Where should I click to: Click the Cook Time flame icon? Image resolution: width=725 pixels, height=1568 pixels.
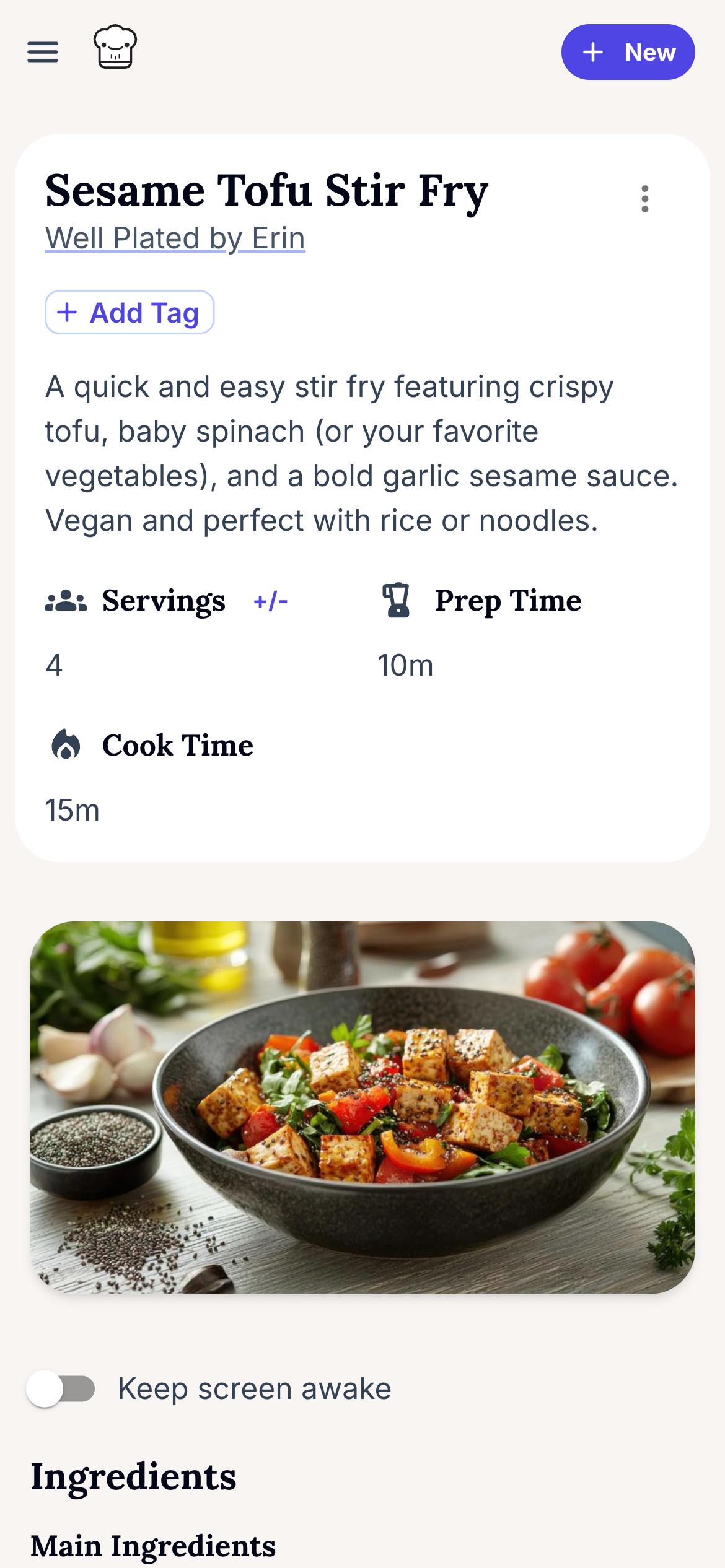click(x=66, y=744)
